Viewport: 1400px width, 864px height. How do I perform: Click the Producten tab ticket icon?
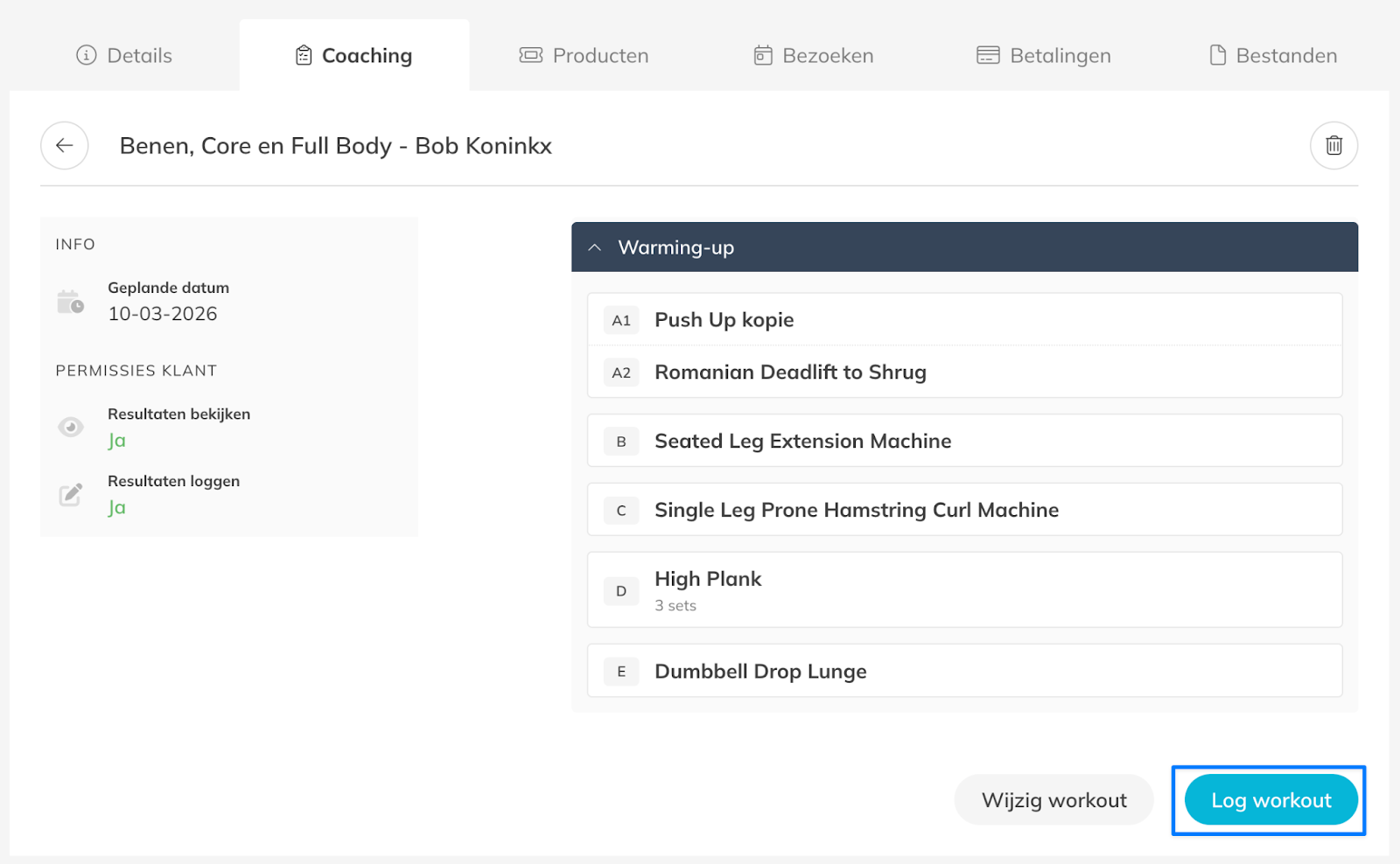pos(531,56)
